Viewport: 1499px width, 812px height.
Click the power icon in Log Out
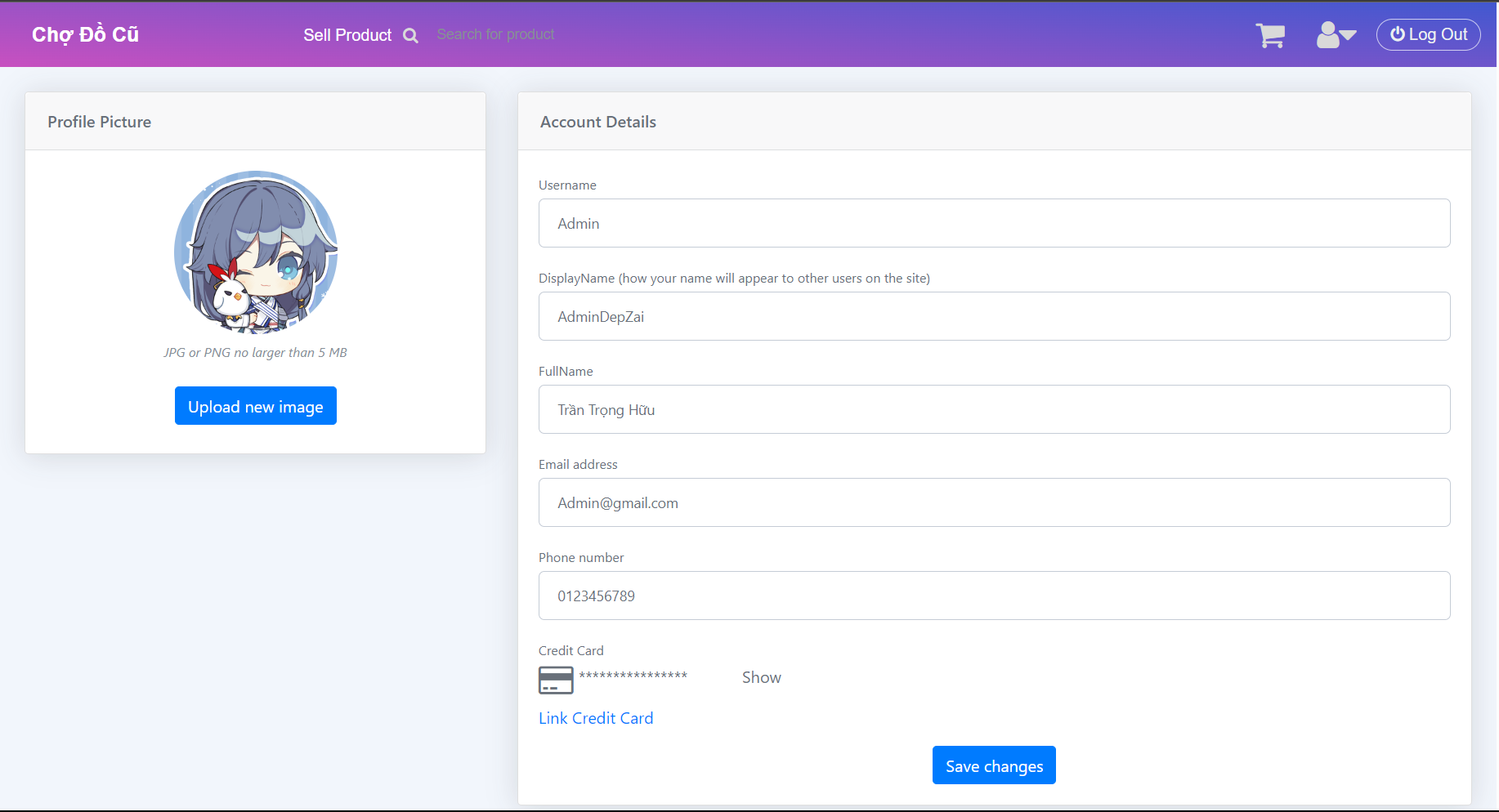pos(1398,34)
